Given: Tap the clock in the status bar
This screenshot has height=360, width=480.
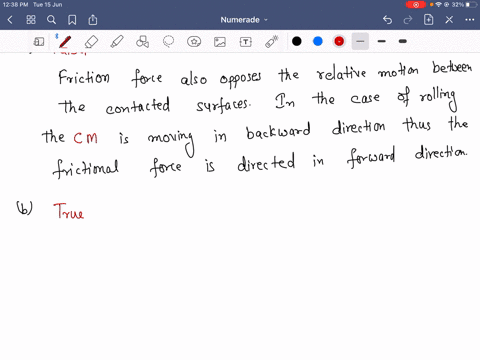Looking at the screenshot, I should [x=15, y=5].
